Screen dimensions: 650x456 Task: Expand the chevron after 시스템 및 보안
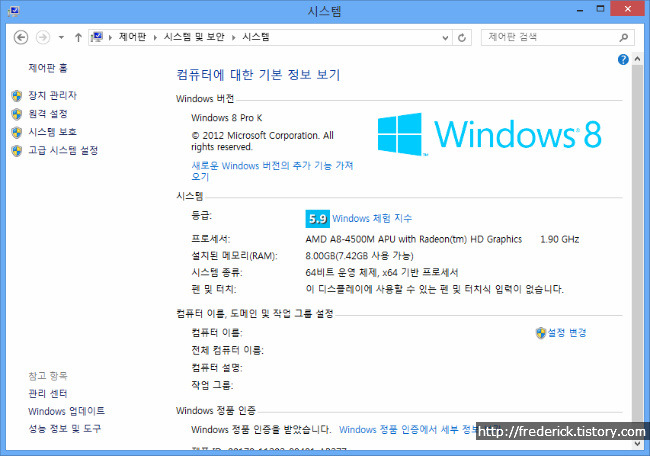pyautogui.click(x=233, y=37)
